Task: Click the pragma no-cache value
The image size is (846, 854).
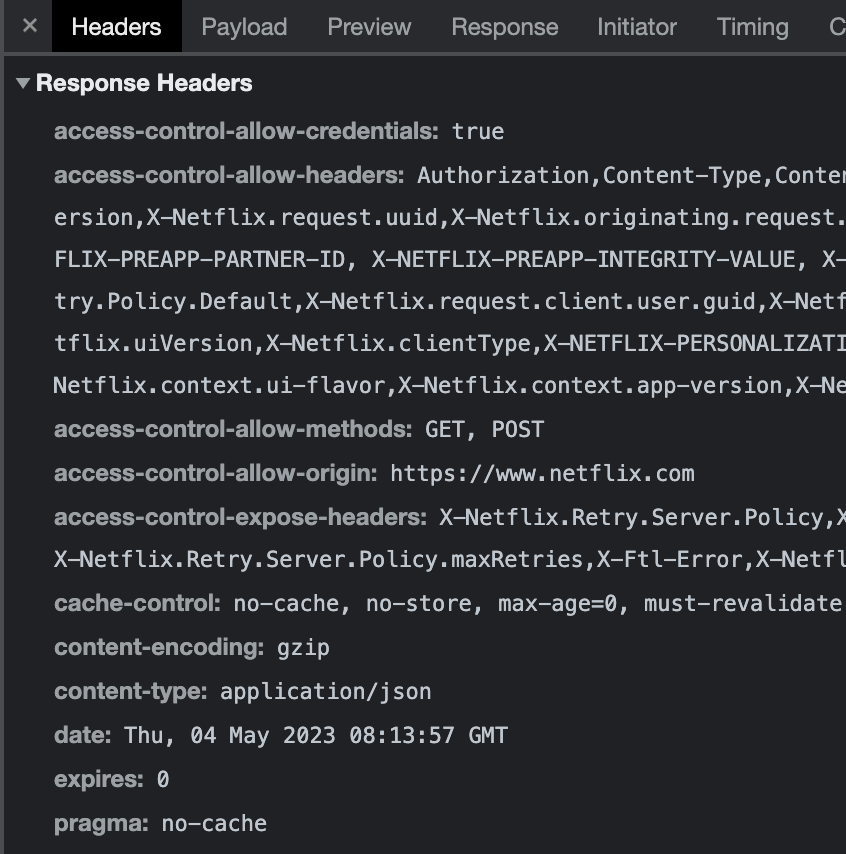Action: (x=216, y=823)
